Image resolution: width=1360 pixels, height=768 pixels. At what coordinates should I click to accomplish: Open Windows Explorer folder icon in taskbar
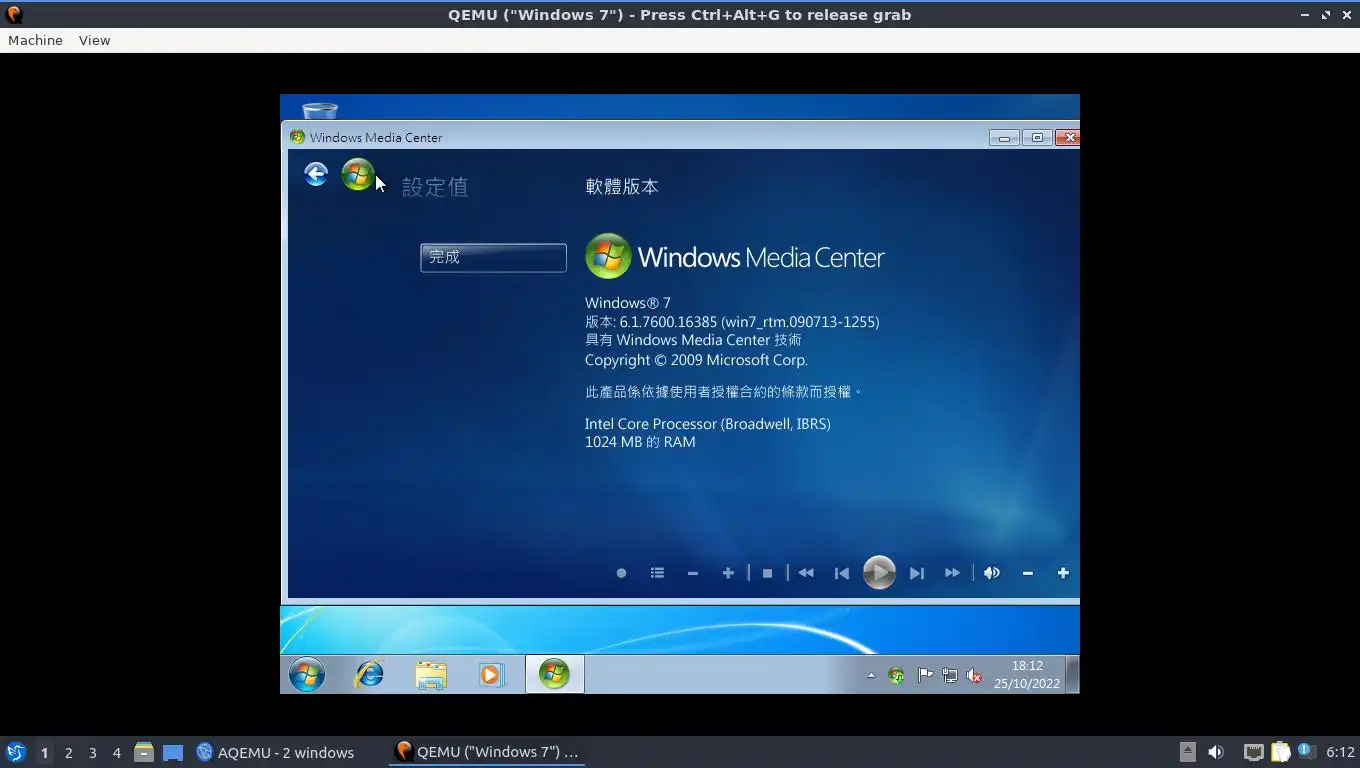coord(431,675)
